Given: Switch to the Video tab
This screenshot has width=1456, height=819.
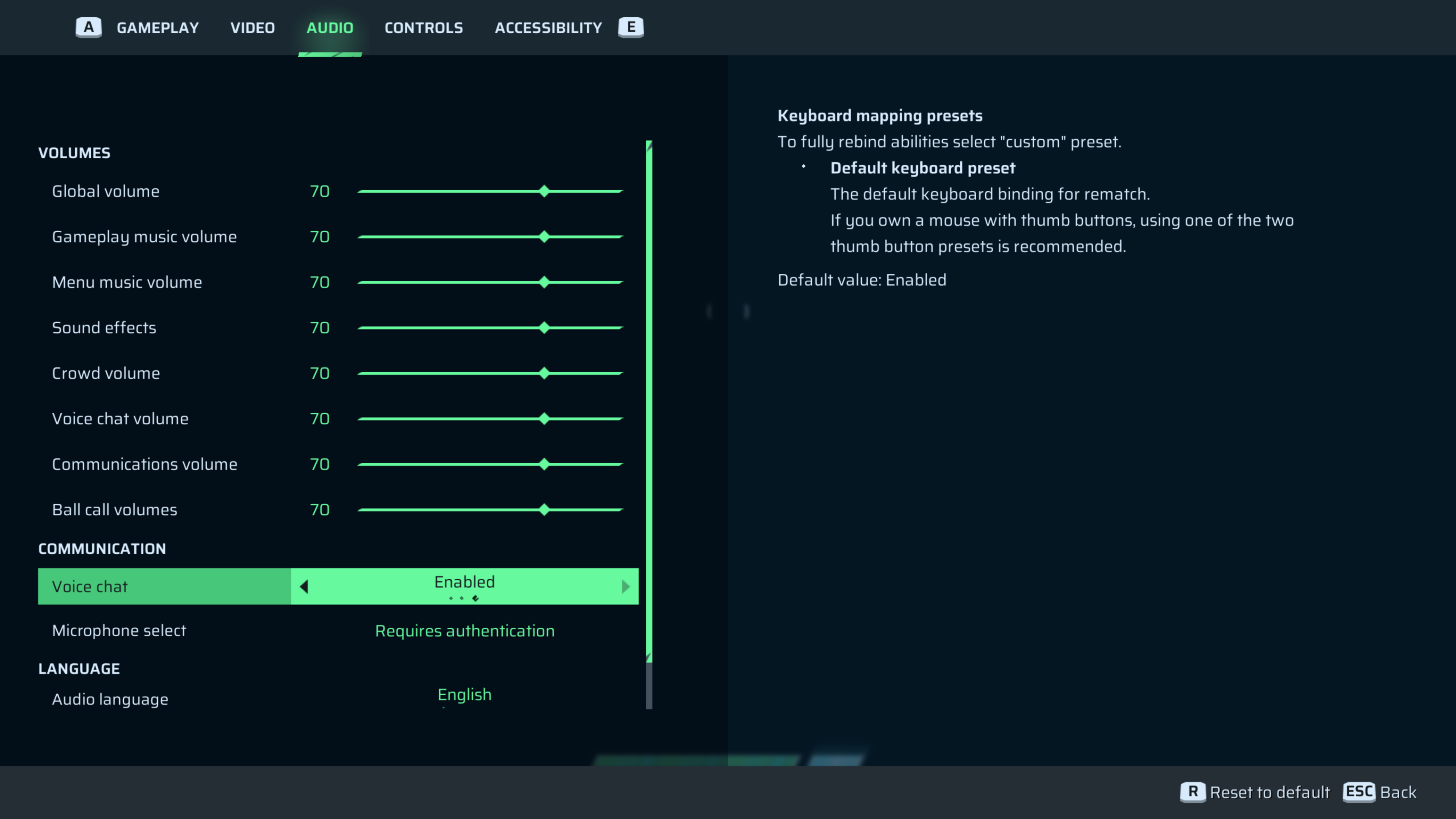Looking at the screenshot, I should click(253, 27).
